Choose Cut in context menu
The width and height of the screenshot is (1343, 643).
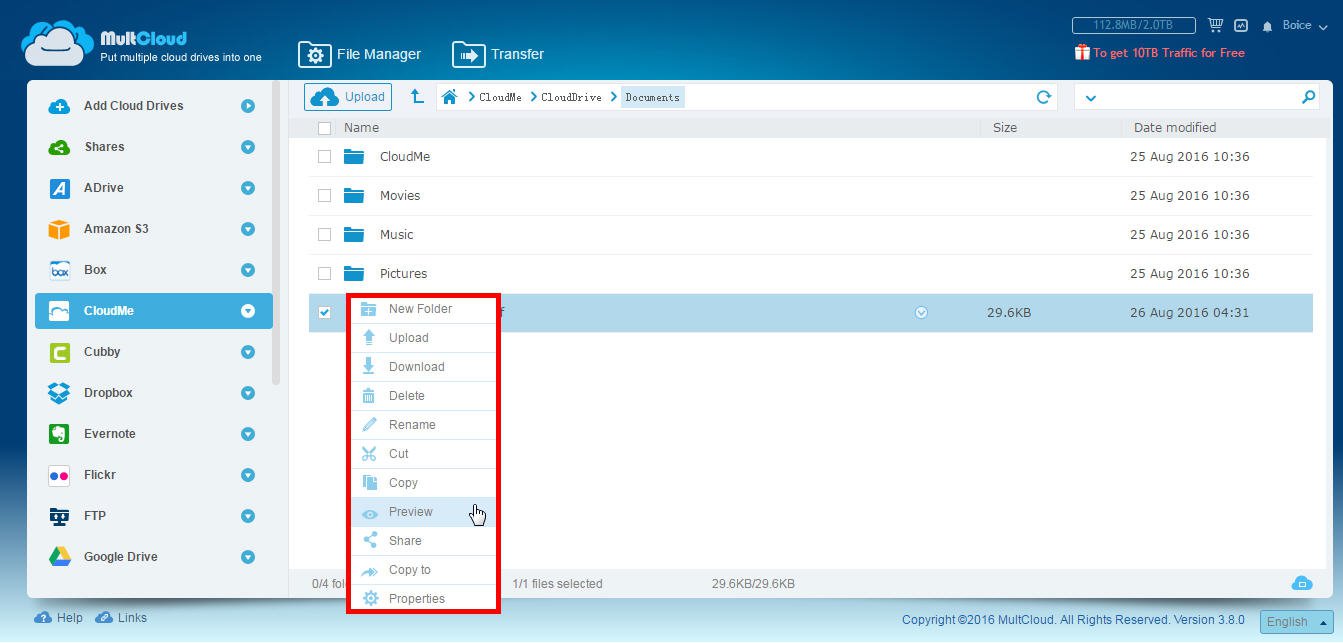(x=423, y=454)
